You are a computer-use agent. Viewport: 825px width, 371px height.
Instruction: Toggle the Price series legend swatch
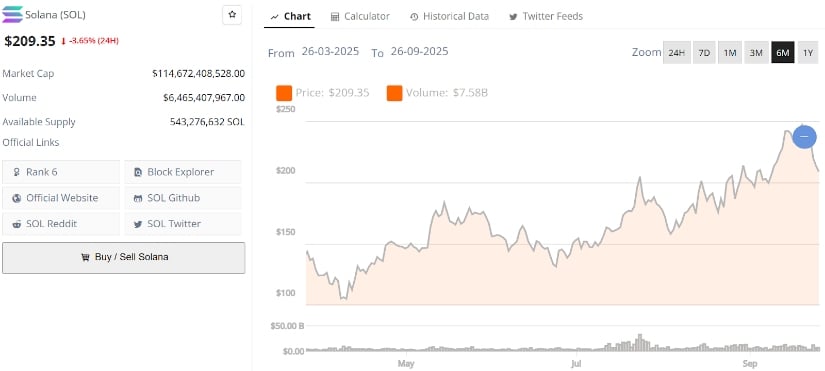point(284,93)
